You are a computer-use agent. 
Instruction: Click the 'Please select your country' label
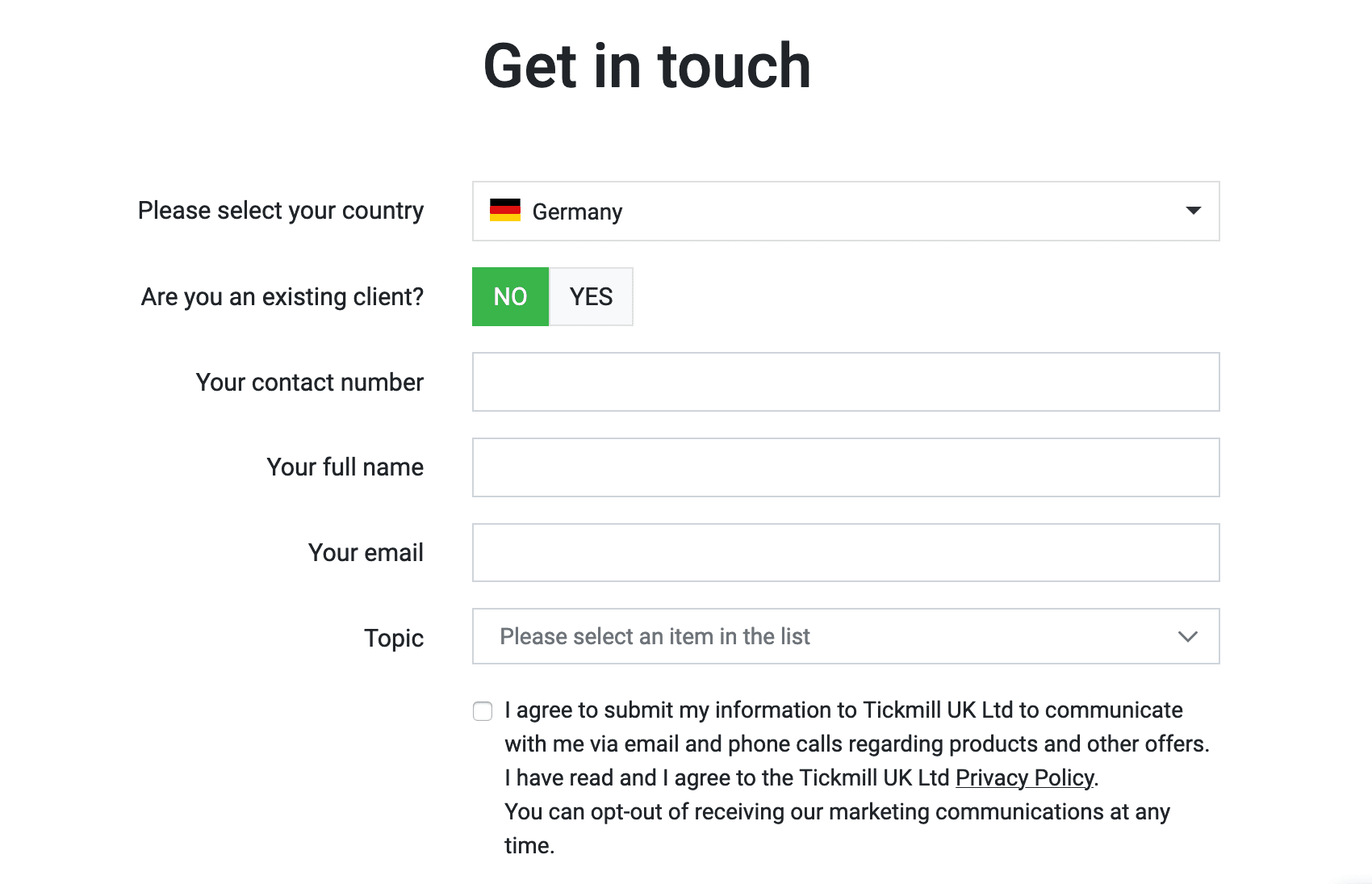[280, 211]
